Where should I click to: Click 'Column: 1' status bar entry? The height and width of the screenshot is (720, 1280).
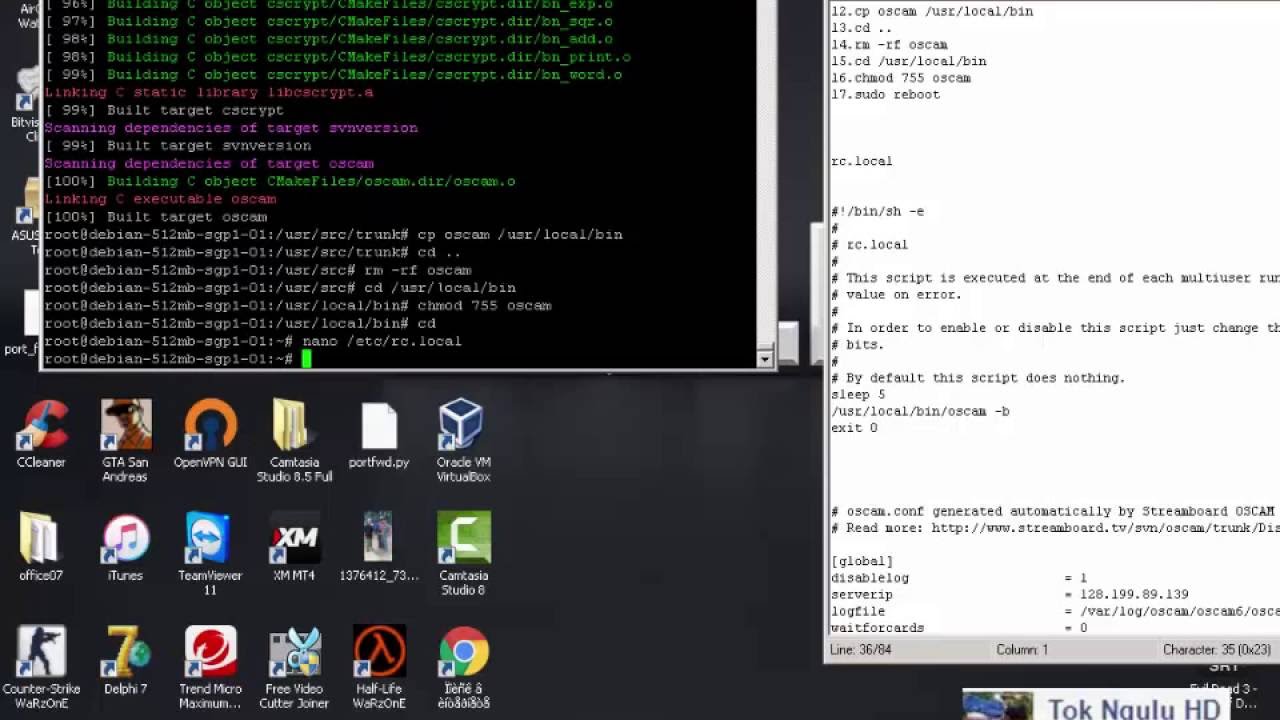coord(1022,650)
